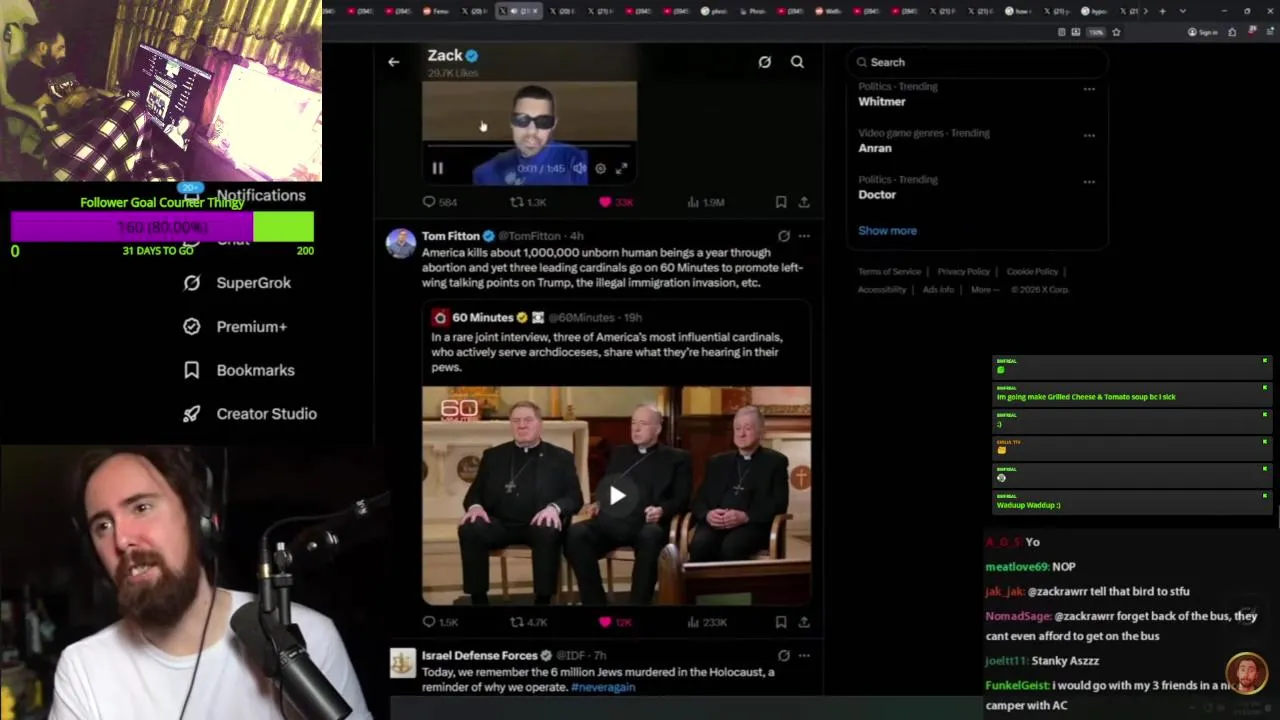
Task: Close the active X browser tab
Action: pos(535,11)
